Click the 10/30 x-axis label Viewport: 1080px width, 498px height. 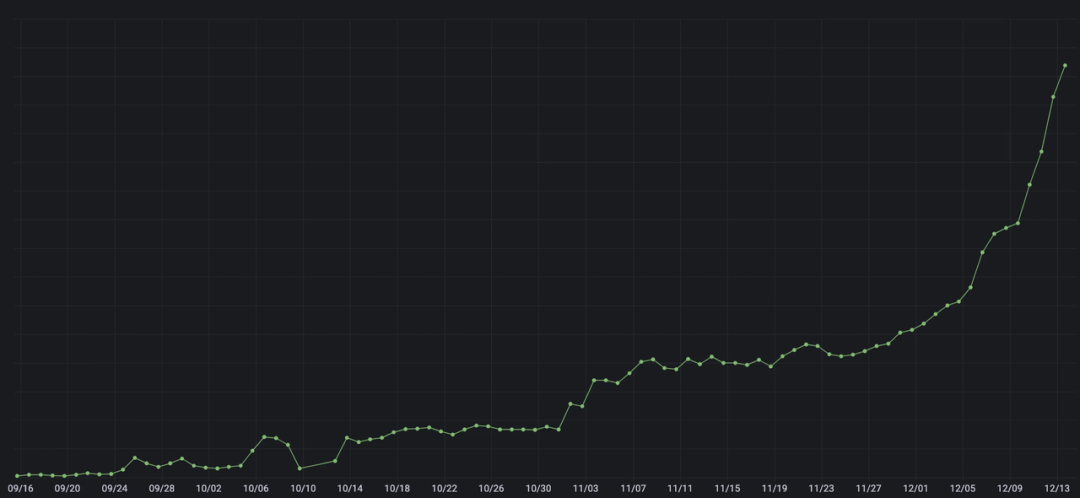click(x=538, y=489)
